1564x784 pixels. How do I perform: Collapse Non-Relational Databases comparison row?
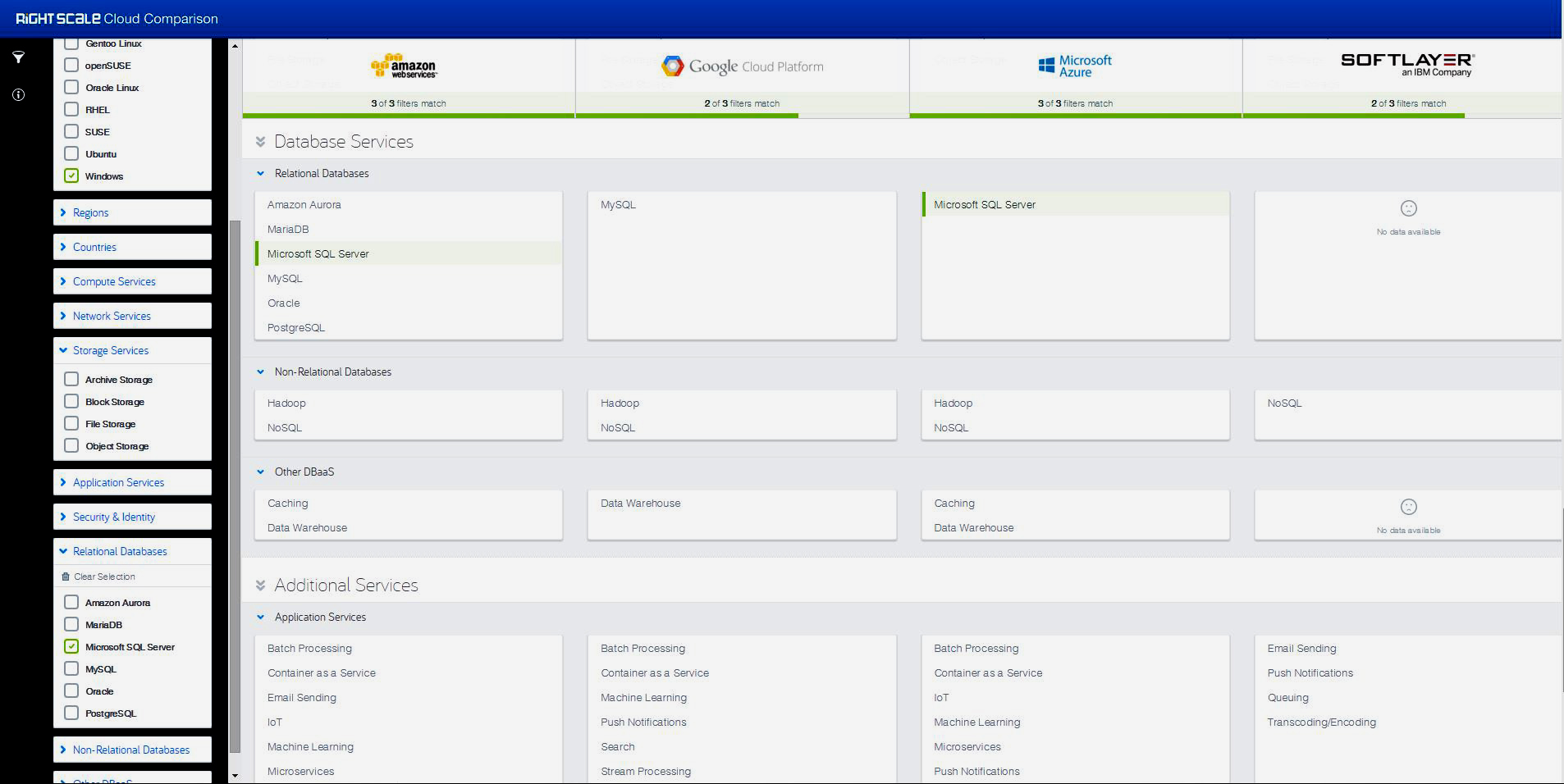[x=260, y=371]
